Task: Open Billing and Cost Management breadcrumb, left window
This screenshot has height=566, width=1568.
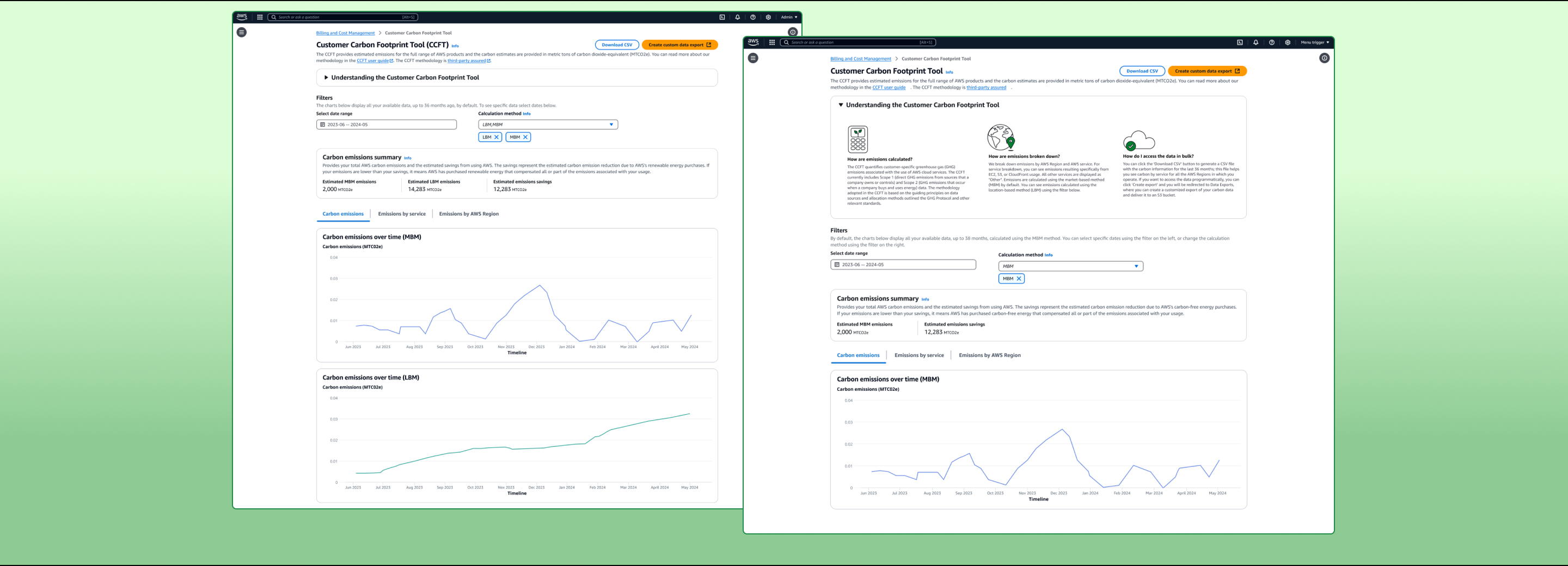Action: click(x=345, y=33)
